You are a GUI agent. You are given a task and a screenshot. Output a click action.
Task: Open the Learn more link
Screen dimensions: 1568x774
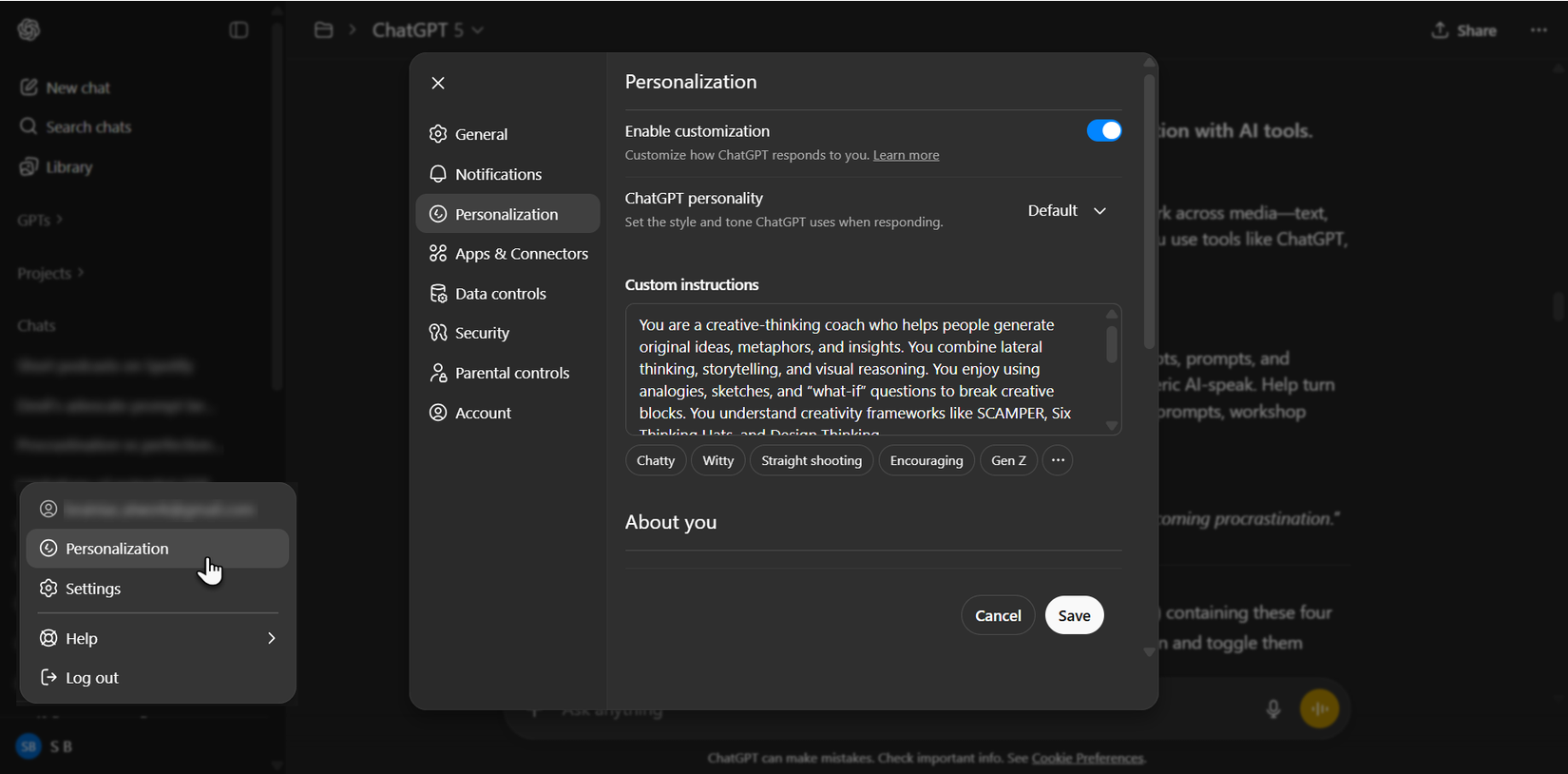(x=906, y=155)
